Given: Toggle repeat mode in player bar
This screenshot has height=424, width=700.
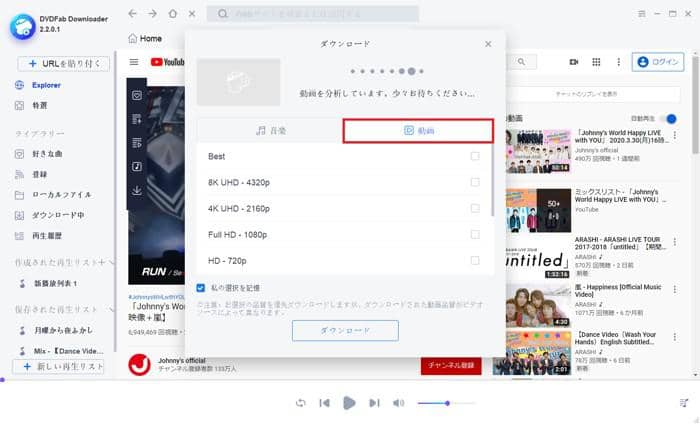Looking at the screenshot, I should coord(301,403).
